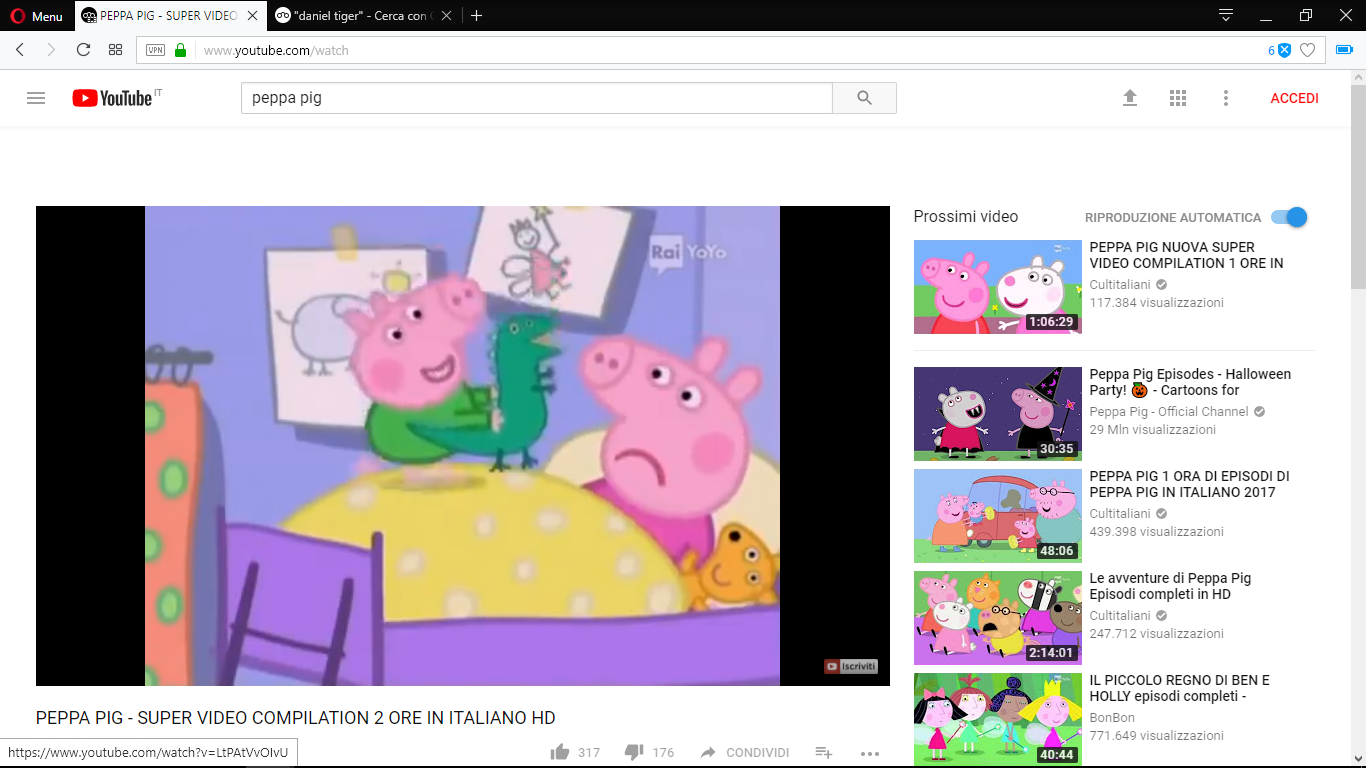Screen dimensions: 1366x768
Task: Reload the page with browser refresh icon
Action: coord(83,50)
